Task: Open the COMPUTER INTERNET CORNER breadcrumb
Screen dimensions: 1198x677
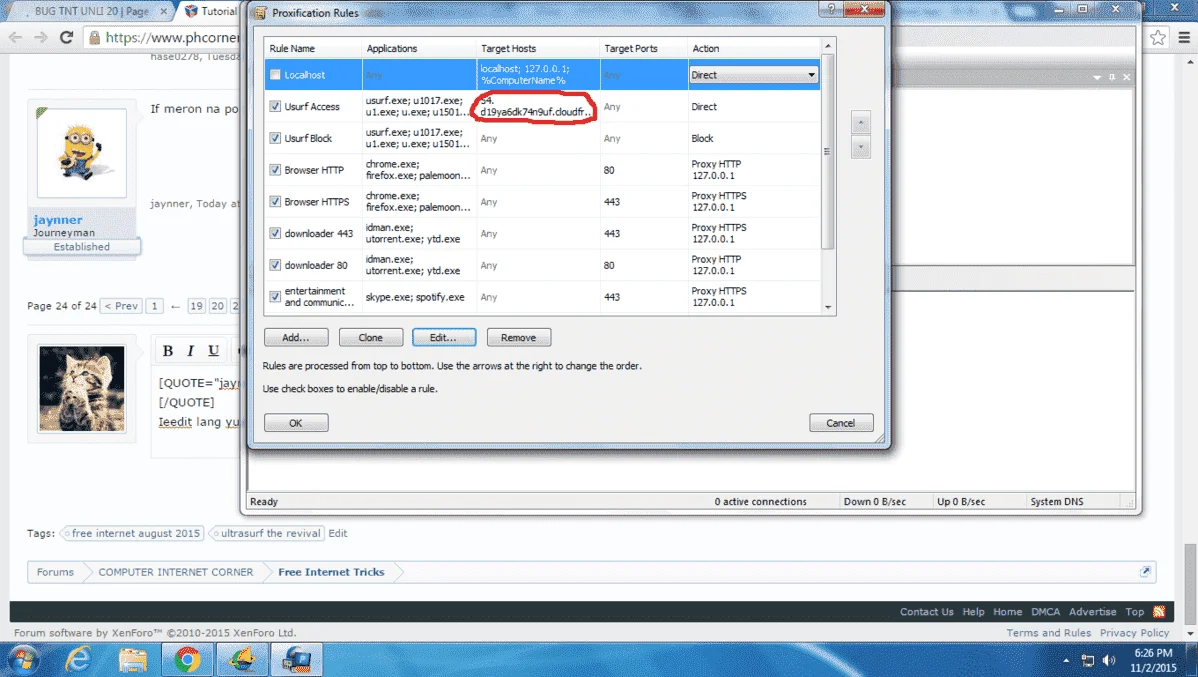Action: [x=176, y=572]
